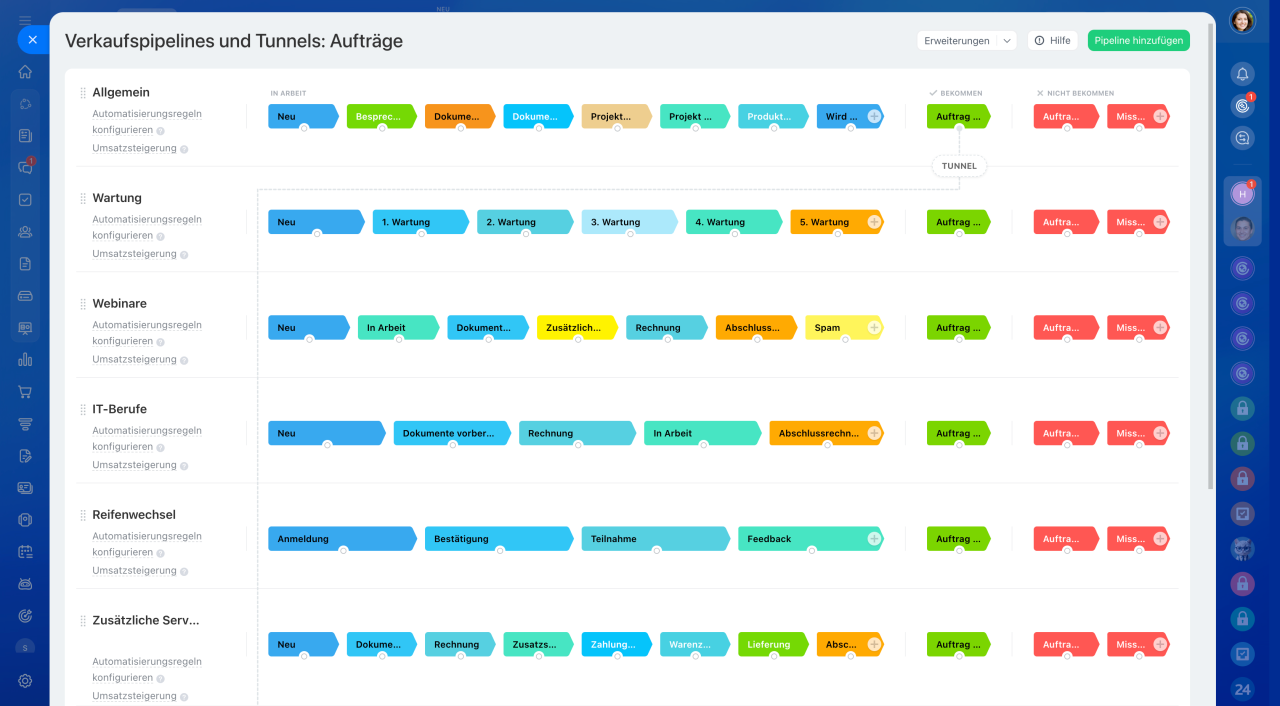Screen dimensions: 1280x706
Task: Open the chat with the H avatar
Action: [1242, 194]
